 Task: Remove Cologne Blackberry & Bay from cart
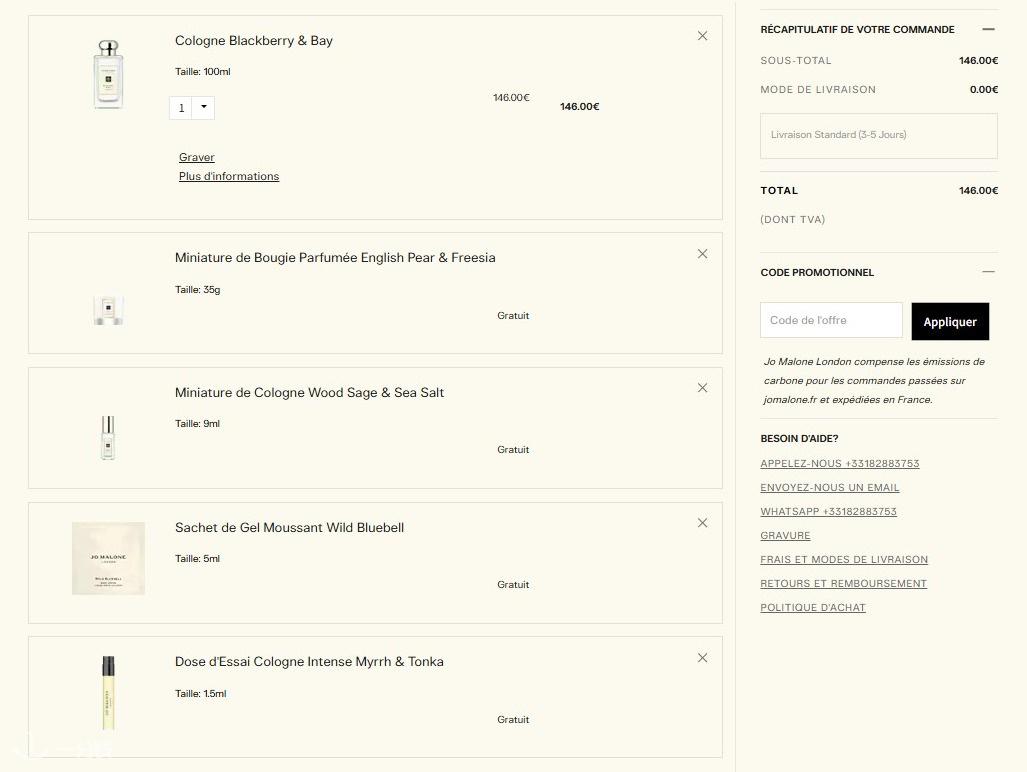(702, 36)
